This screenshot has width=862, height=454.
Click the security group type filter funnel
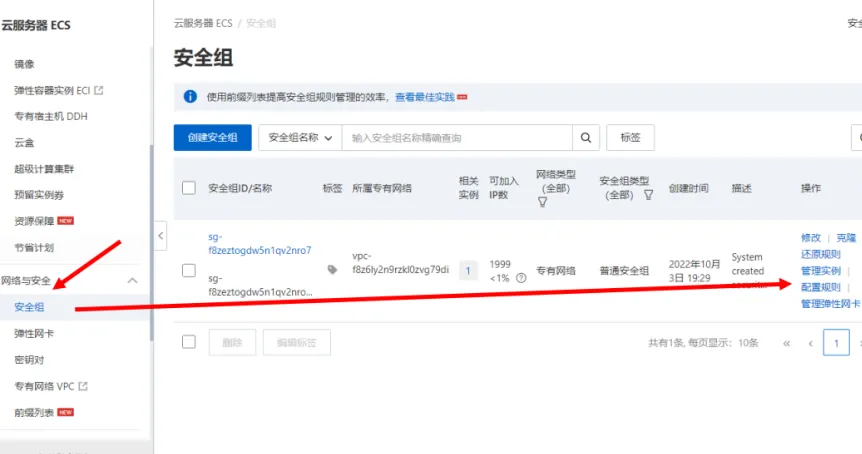tap(649, 195)
